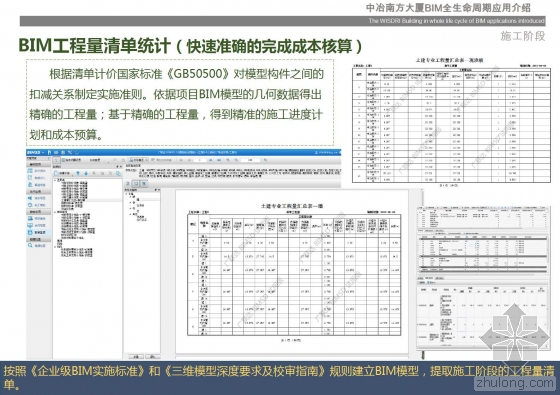
Task: Click first quick-access icon next to BIM5D logo
Action: click(x=49, y=152)
